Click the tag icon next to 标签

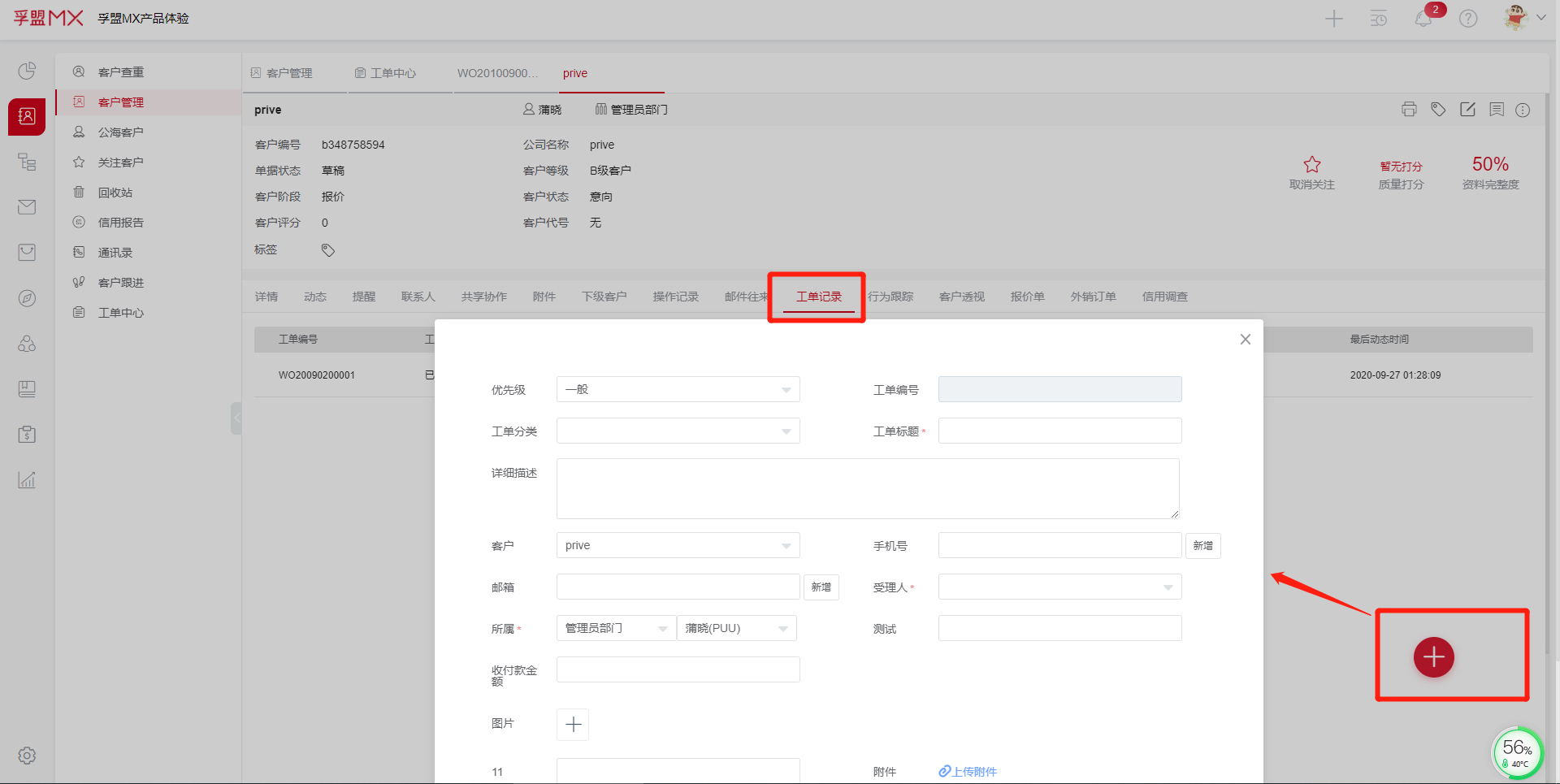coord(328,250)
